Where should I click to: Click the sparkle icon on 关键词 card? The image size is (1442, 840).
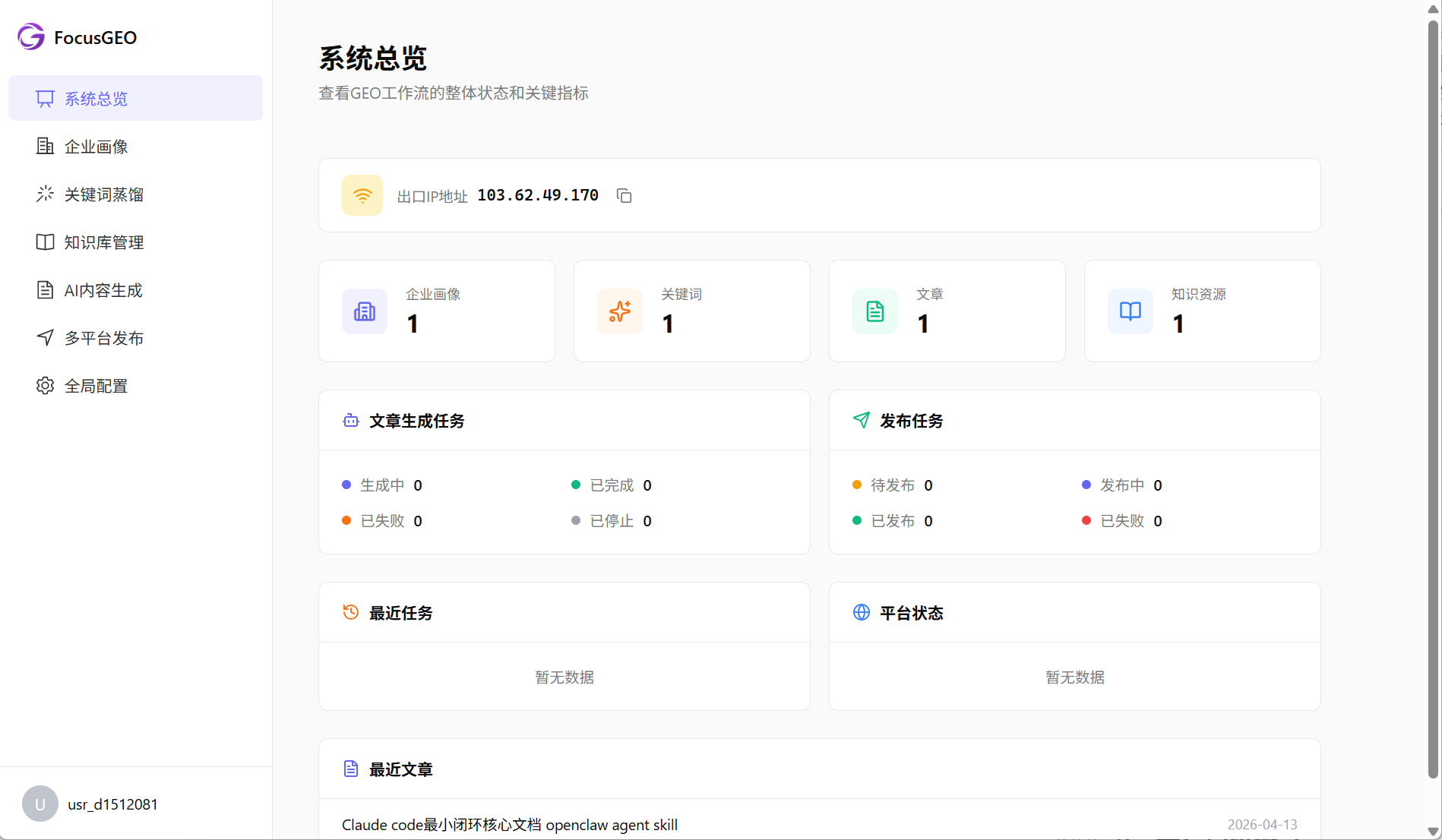click(x=619, y=311)
